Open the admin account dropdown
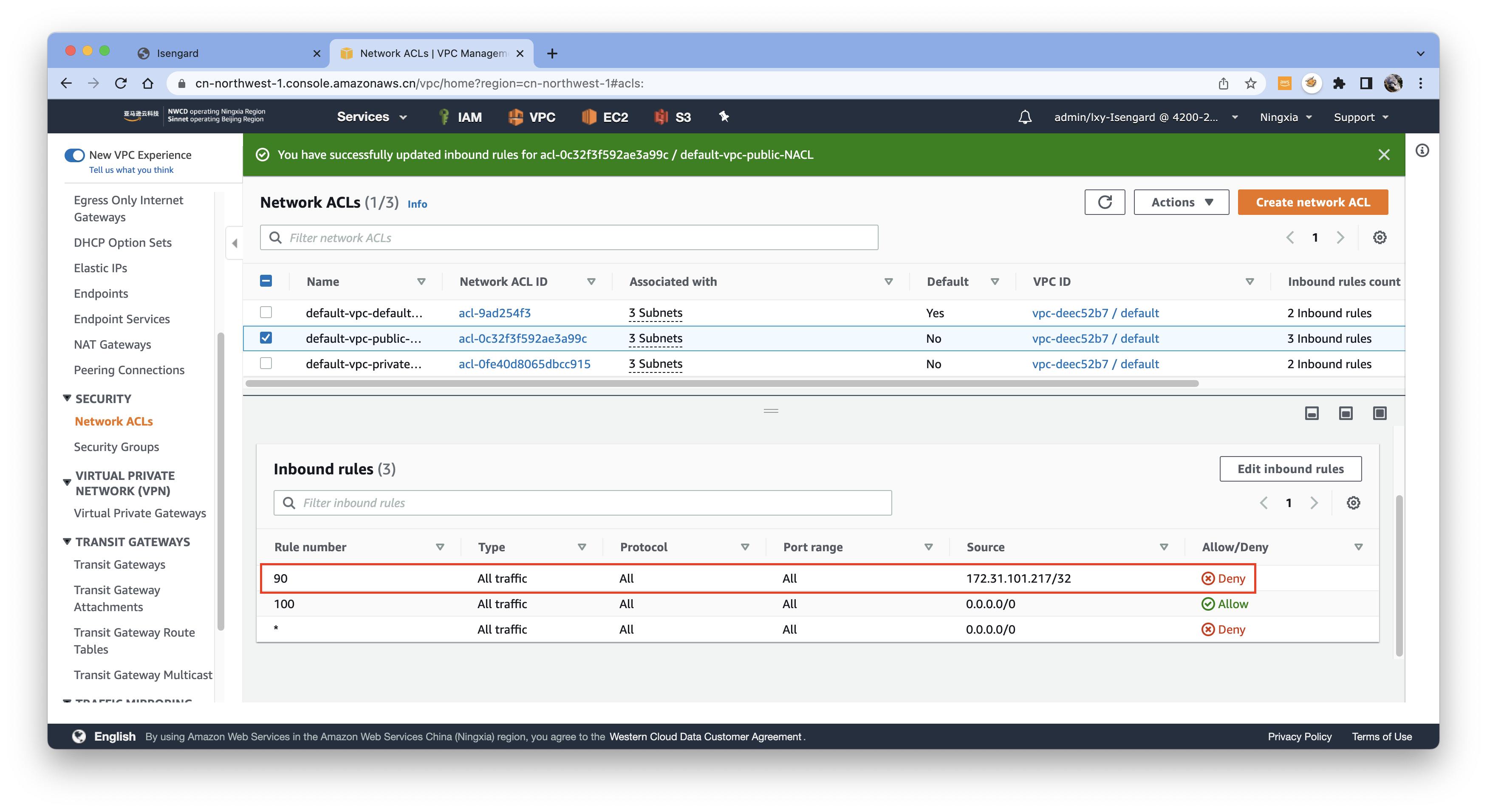 (x=1146, y=117)
